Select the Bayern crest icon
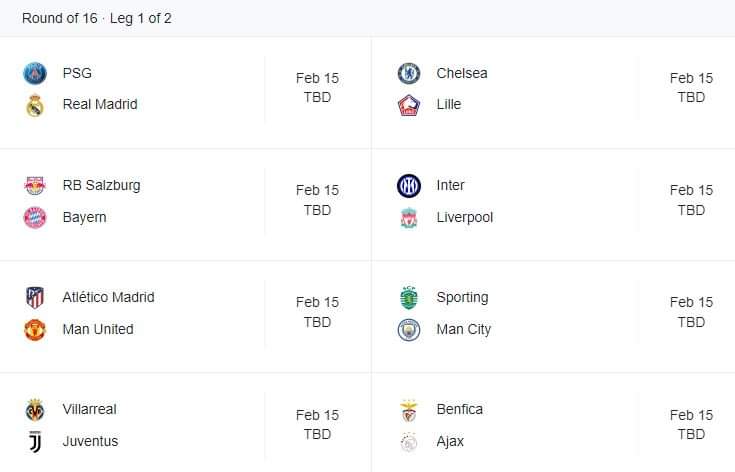The width and height of the screenshot is (735, 472). (35, 217)
